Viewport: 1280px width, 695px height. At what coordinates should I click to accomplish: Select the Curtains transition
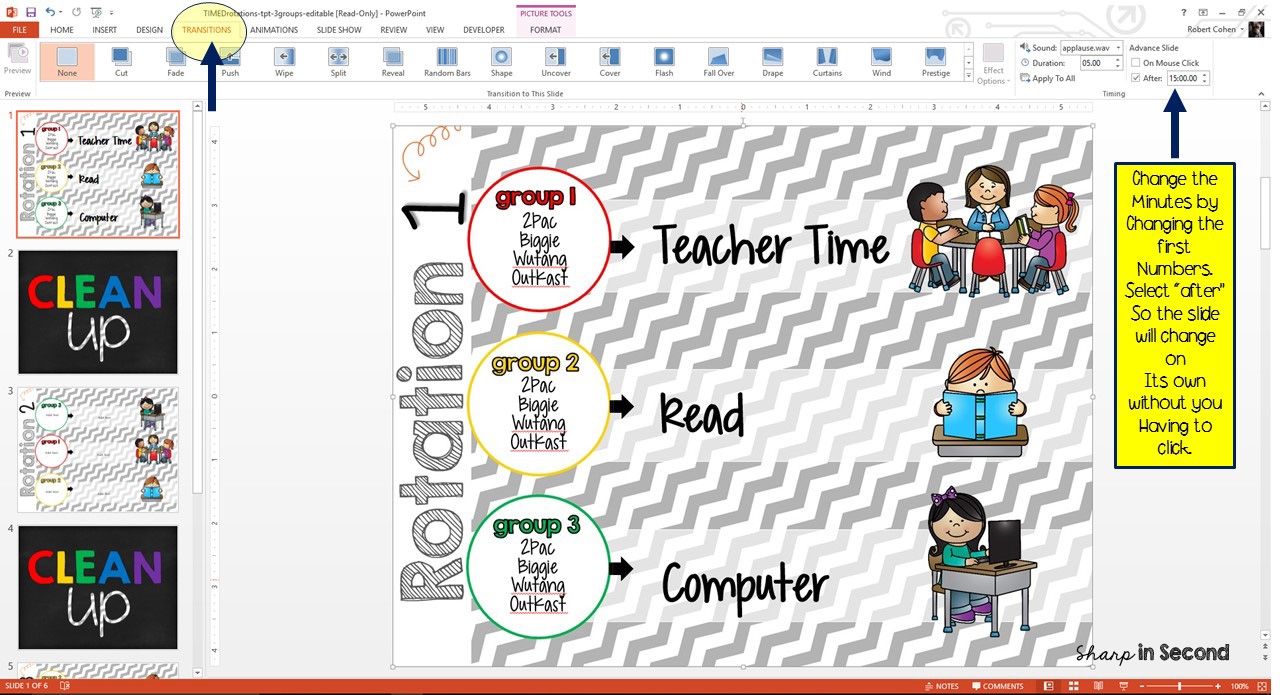pyautogui.click(x=827, y=63)
